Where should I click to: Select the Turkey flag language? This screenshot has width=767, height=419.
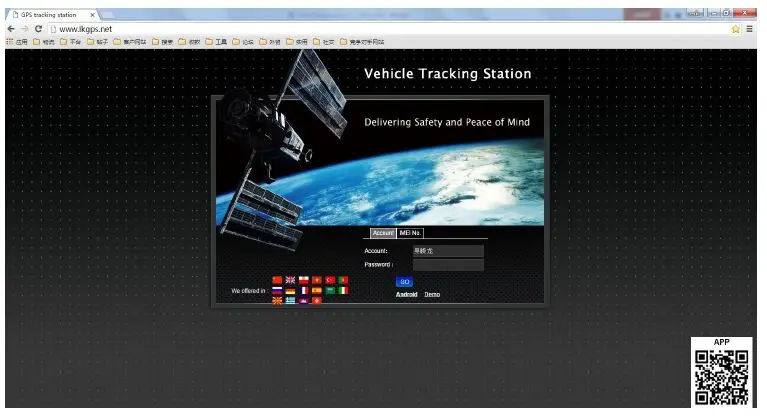(x=330, y=280)
